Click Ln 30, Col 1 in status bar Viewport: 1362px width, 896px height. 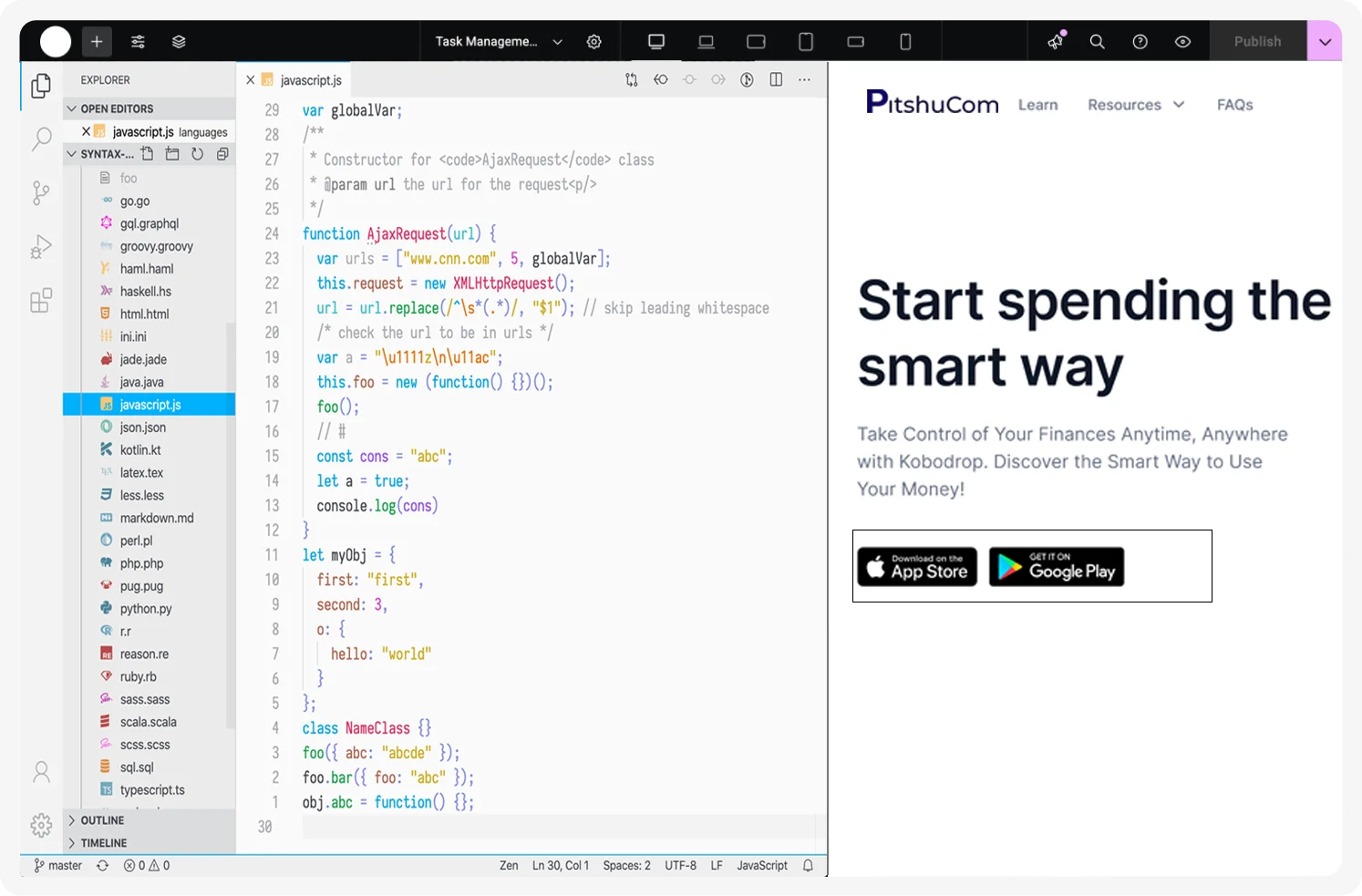(x=561, y=866)
